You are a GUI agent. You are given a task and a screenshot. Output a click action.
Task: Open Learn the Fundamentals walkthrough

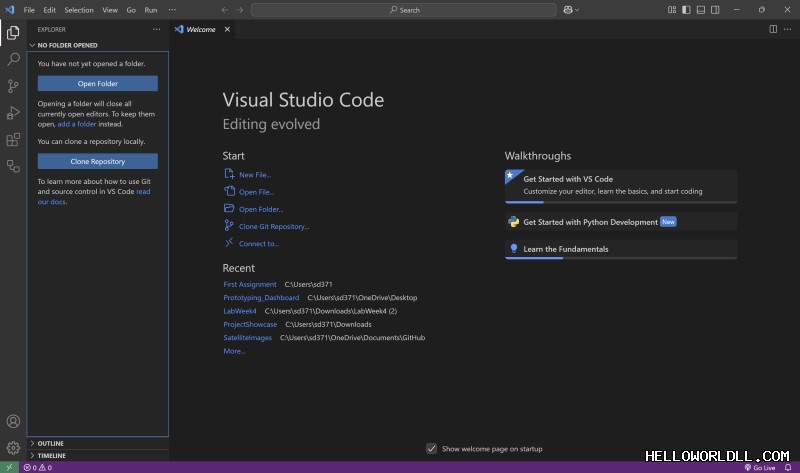point(621,250)
